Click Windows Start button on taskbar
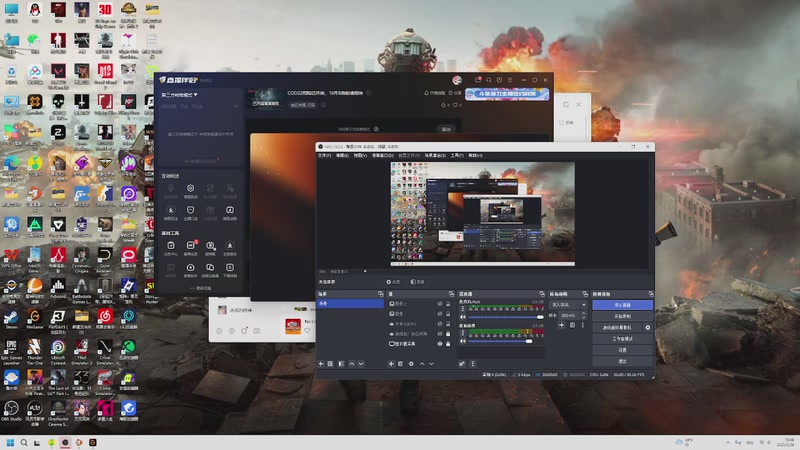The width and height of the screenshot is (800, 450). [x=10, y=442]
